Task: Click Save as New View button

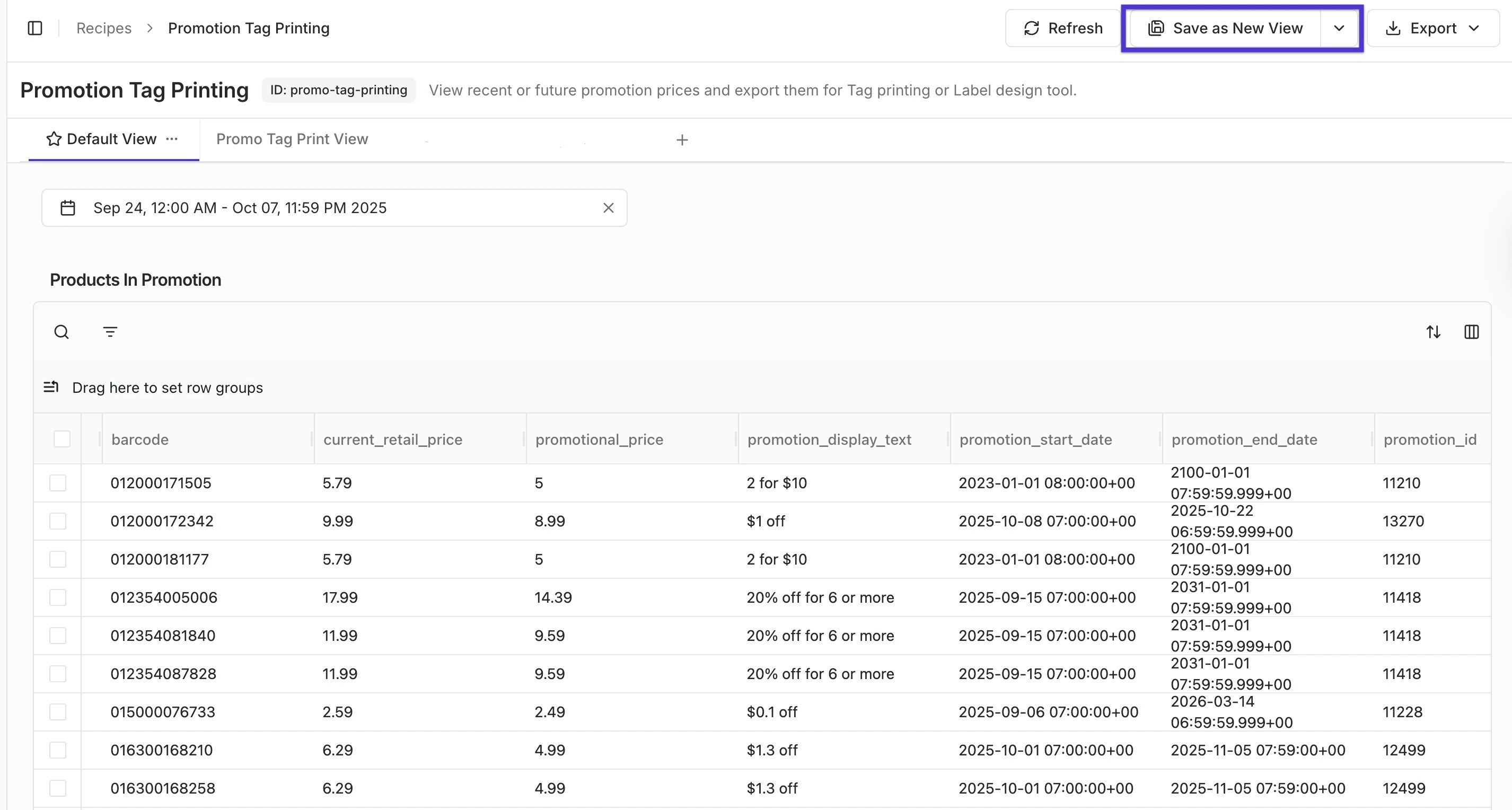Action: click(1226, 28)
